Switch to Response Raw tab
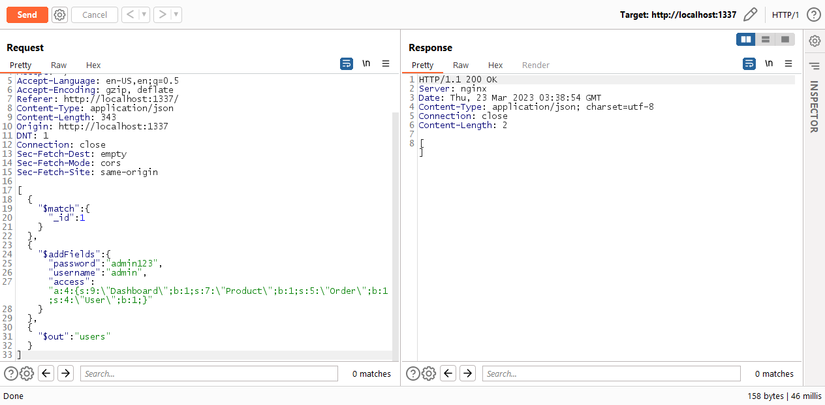This screenshot has width=825, height=405. click(x=461, y=65)
